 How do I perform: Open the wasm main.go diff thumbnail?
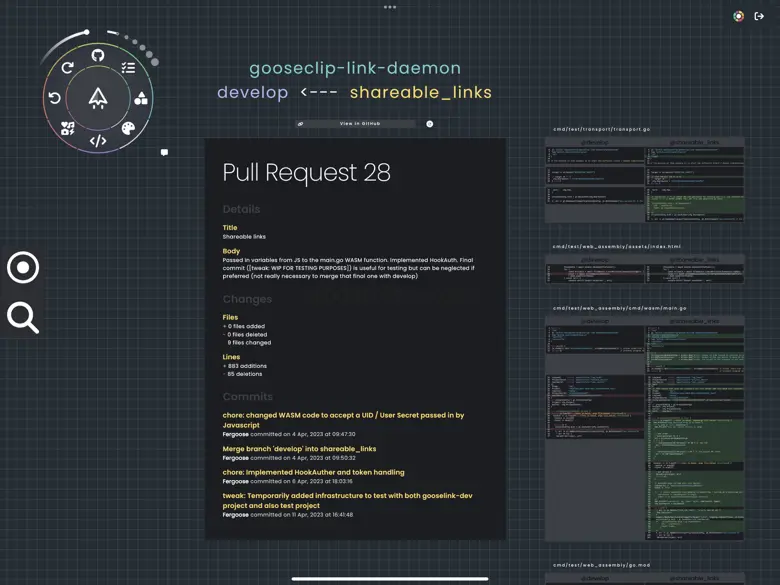pyautogui.click(x=644, y=428)
